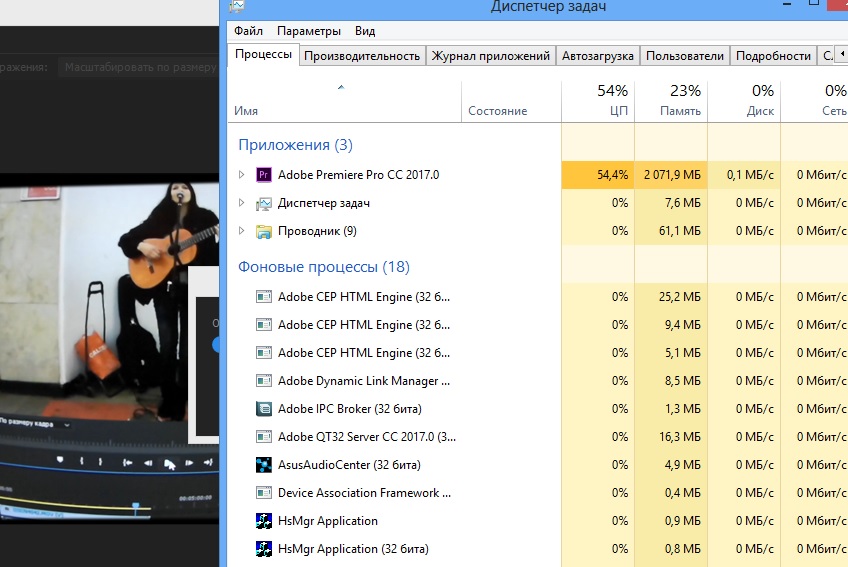Open the Файл menu
This screenshot has height=567, width=848.
[248, 31]
